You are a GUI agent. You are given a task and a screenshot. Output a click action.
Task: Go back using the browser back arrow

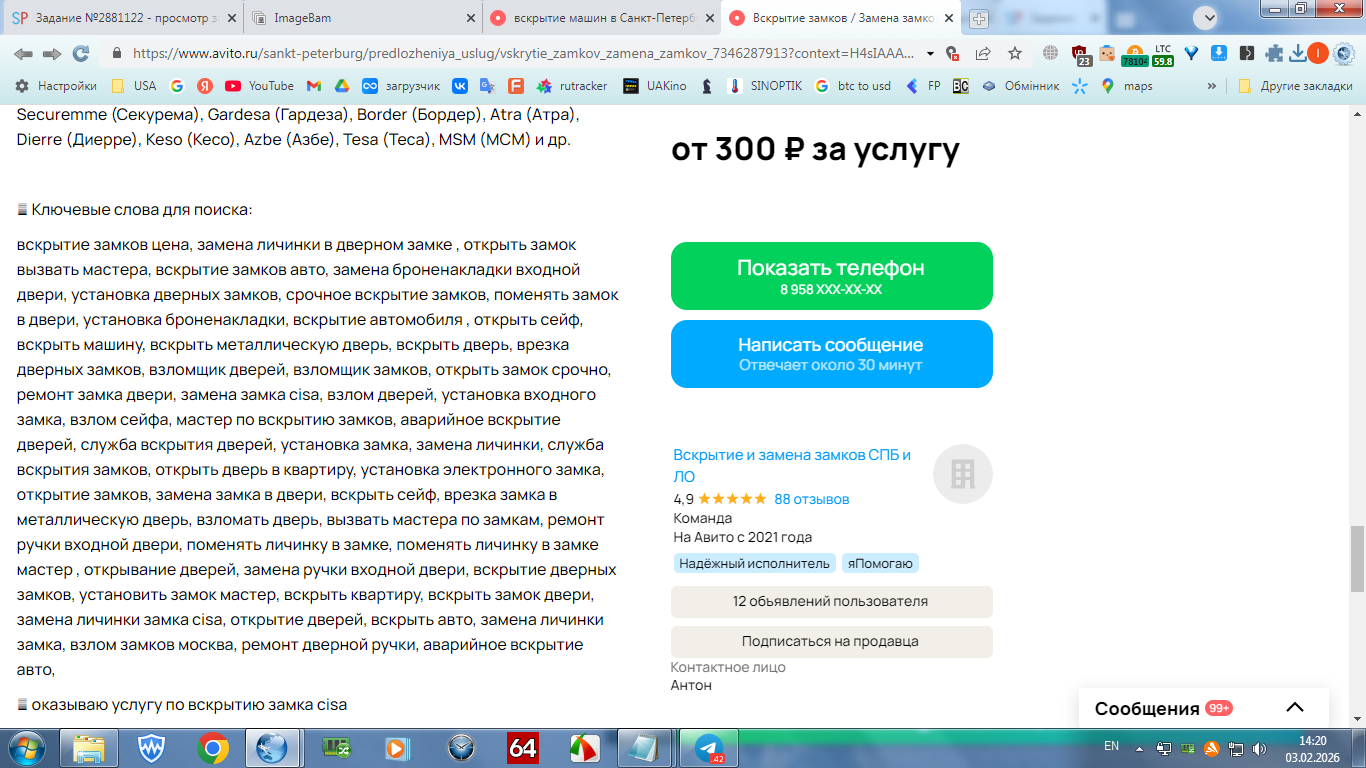[23, 53]
